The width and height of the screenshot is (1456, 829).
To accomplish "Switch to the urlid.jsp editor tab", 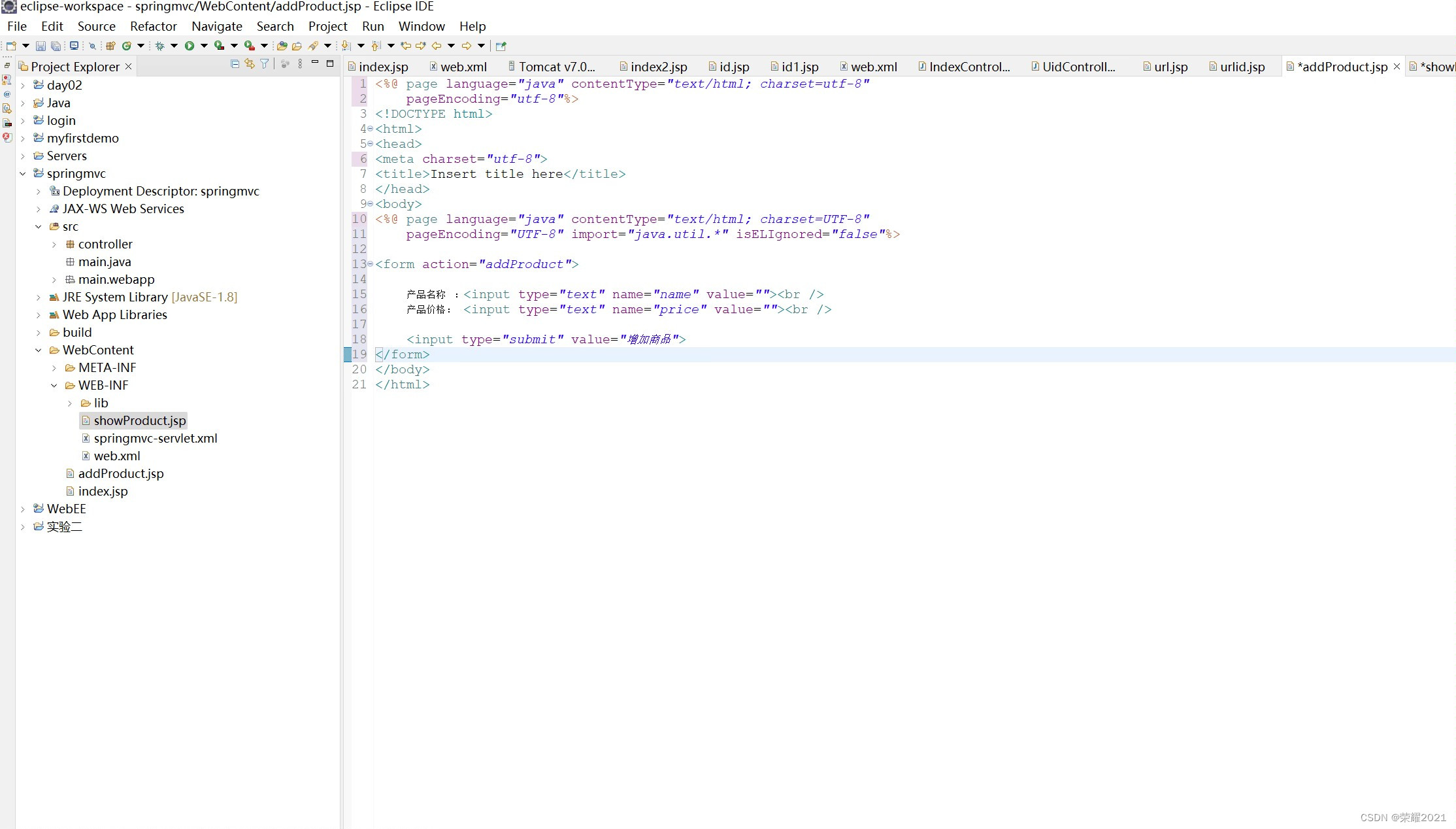I will point(1237,67).
